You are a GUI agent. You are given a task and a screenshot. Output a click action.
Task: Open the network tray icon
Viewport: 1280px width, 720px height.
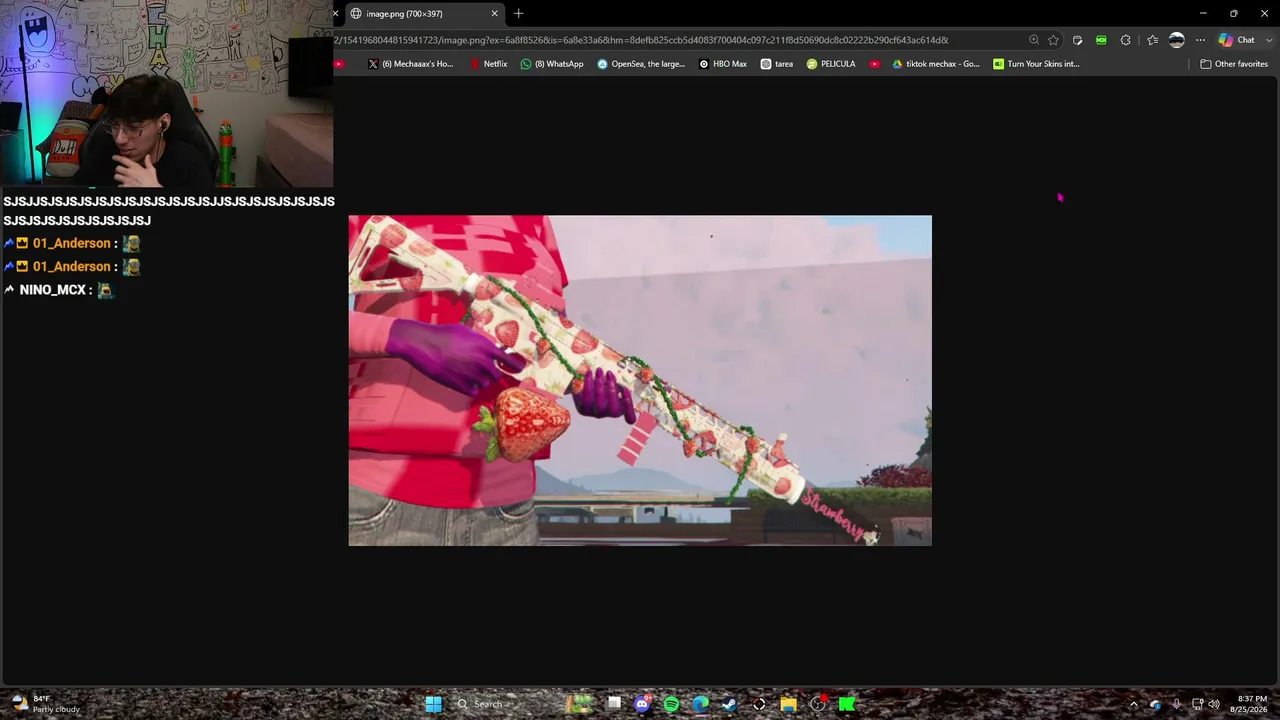click(x=1197, y=704)
